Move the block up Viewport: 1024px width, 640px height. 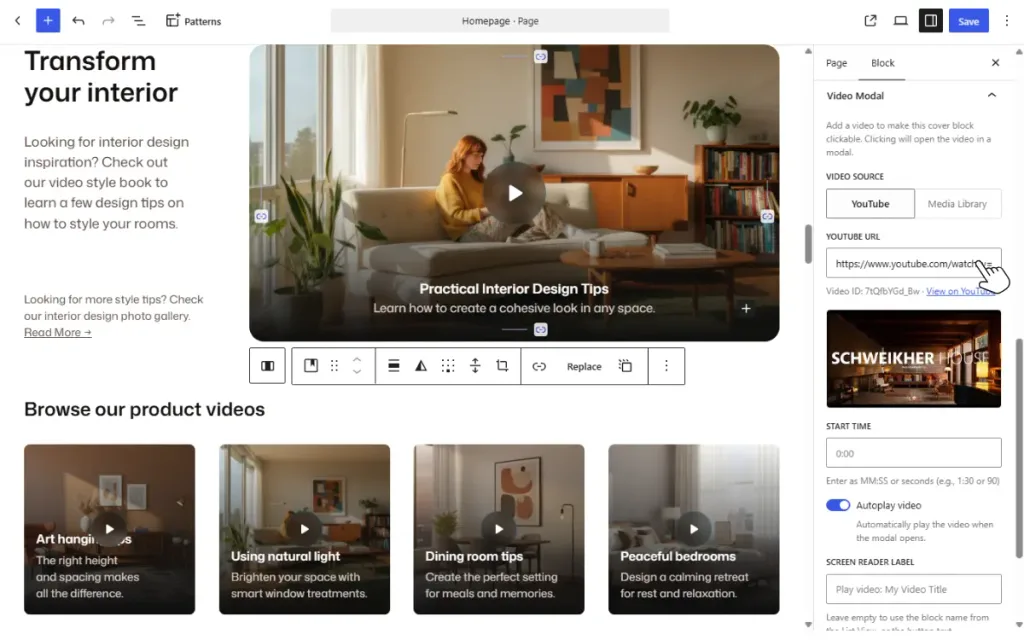(x=357, y=359)
